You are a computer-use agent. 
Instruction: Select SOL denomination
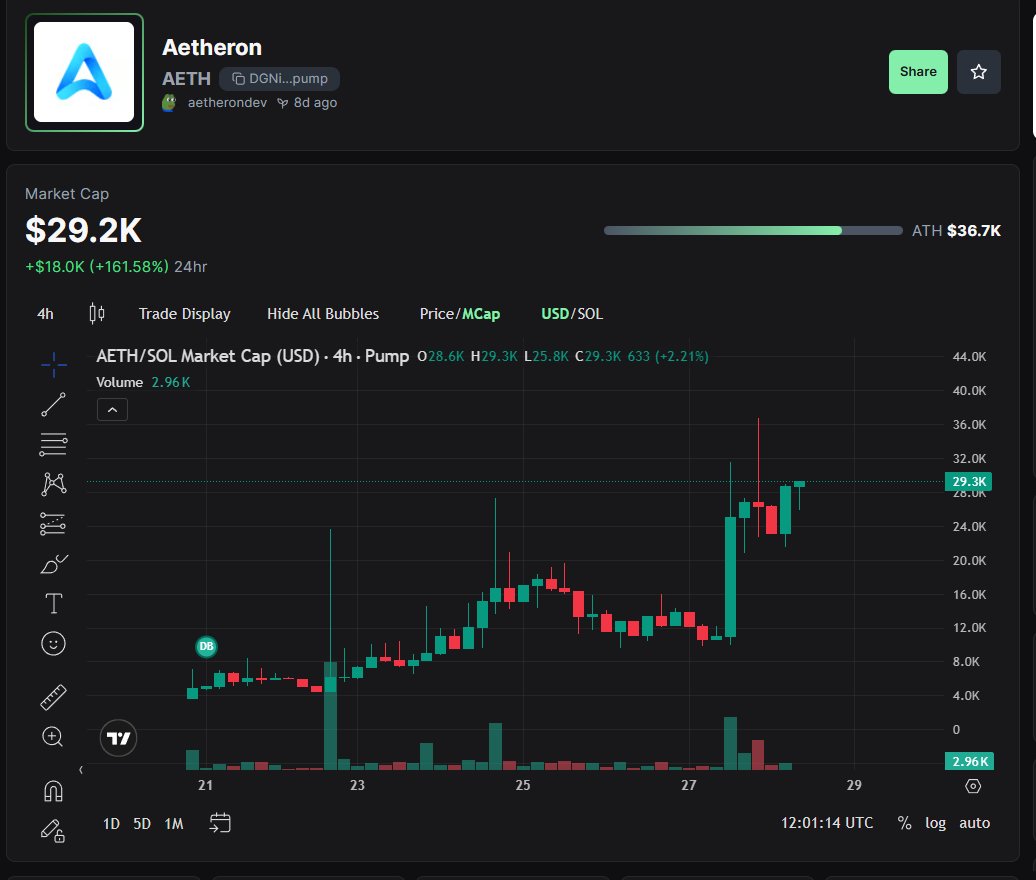point(590,314)
